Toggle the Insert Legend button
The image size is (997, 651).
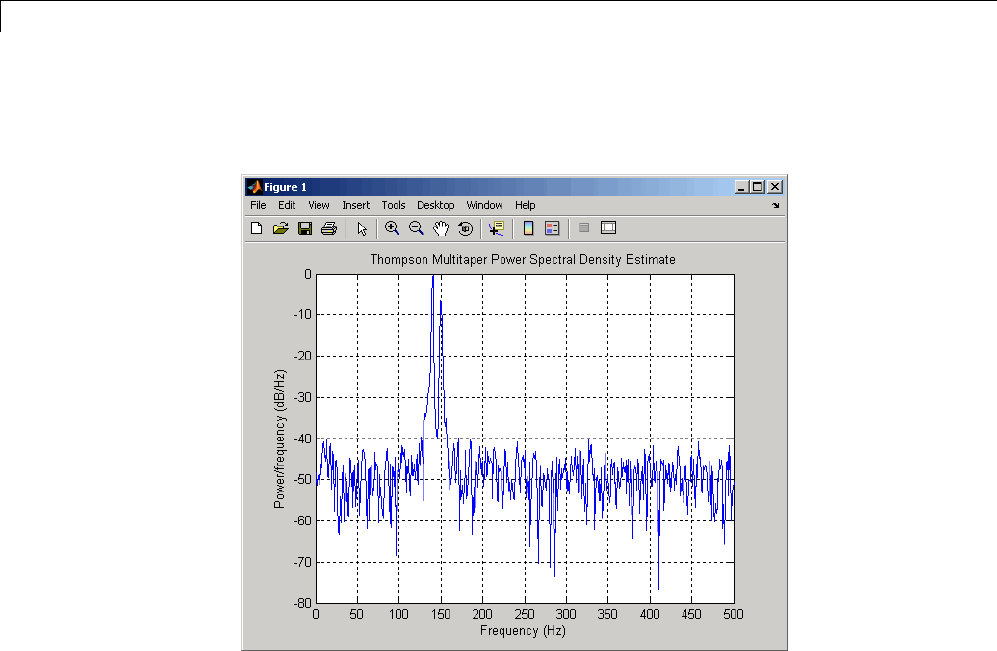(x=552, y=228)
